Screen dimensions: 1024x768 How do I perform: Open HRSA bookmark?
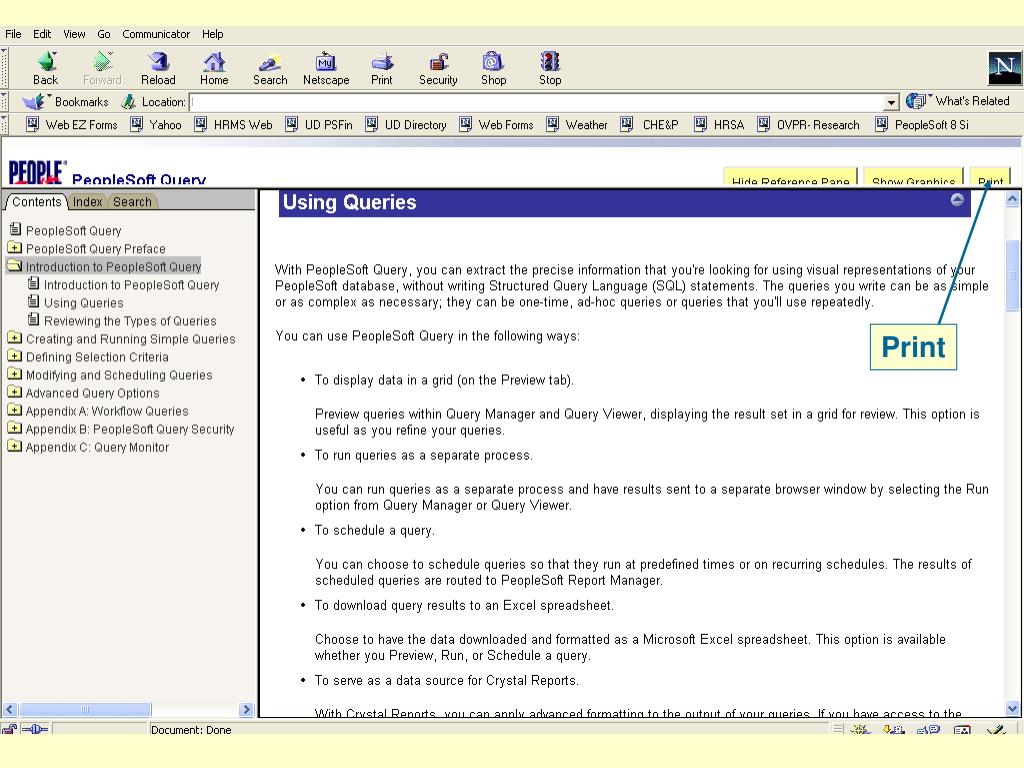719,125
